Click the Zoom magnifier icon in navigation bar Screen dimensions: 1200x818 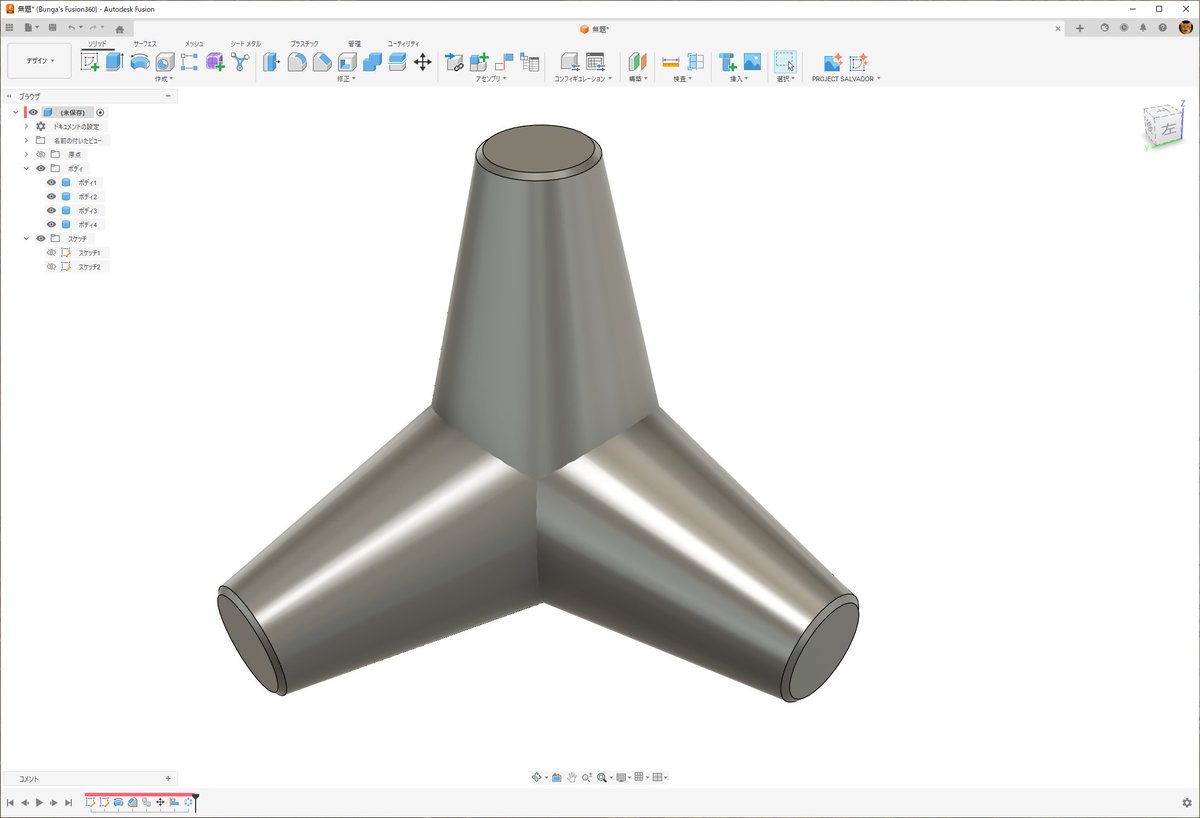(x=586, y=777)
